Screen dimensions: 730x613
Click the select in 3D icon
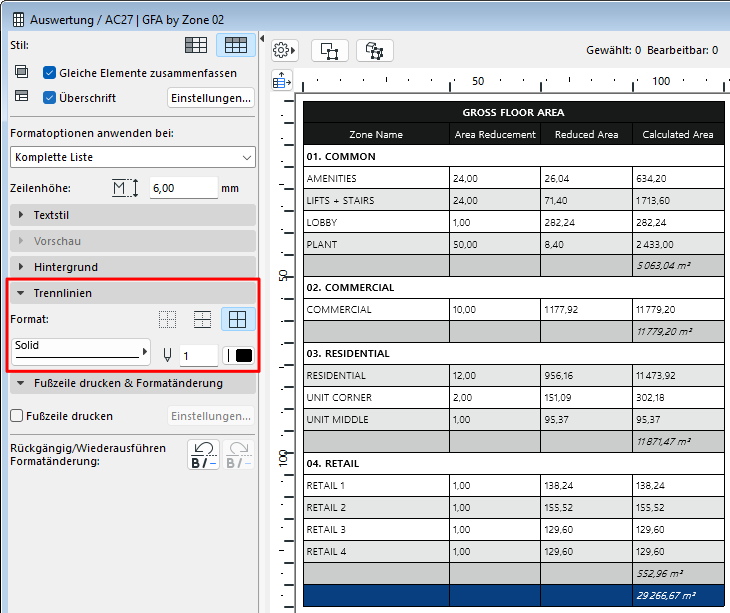tap(375, 50)
